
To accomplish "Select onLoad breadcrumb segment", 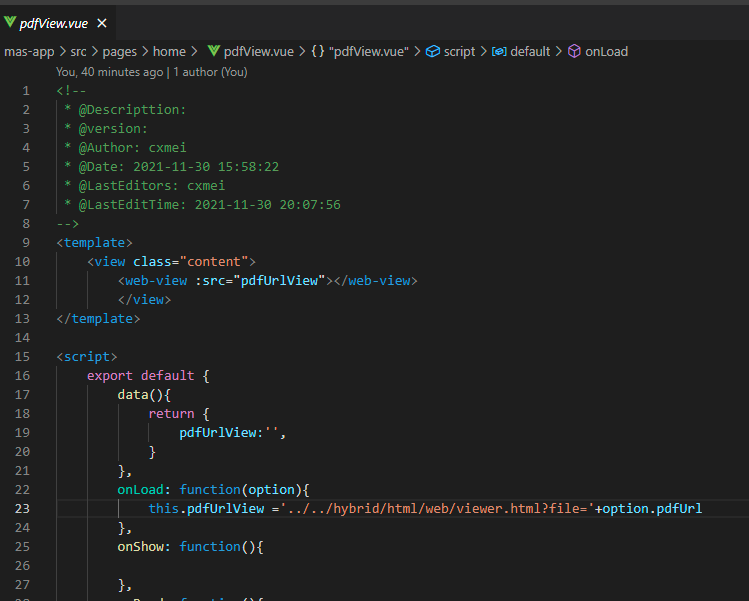I will (607, 52).
